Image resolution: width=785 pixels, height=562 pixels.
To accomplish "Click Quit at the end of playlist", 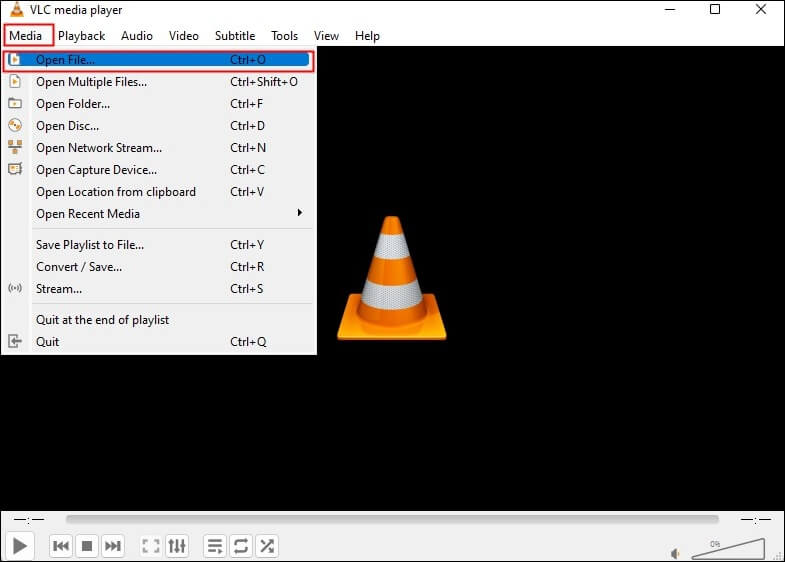I will (x=102, y=320).
